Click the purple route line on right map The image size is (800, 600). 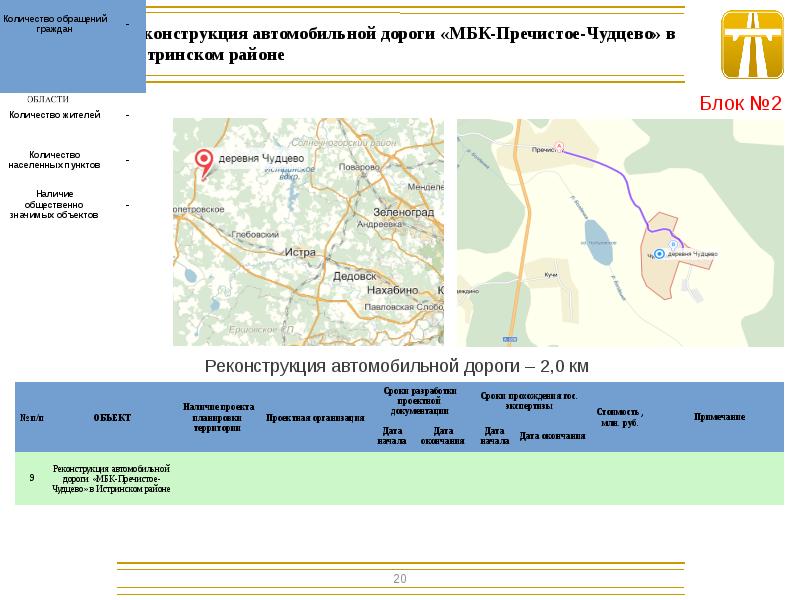click(625, 184)
